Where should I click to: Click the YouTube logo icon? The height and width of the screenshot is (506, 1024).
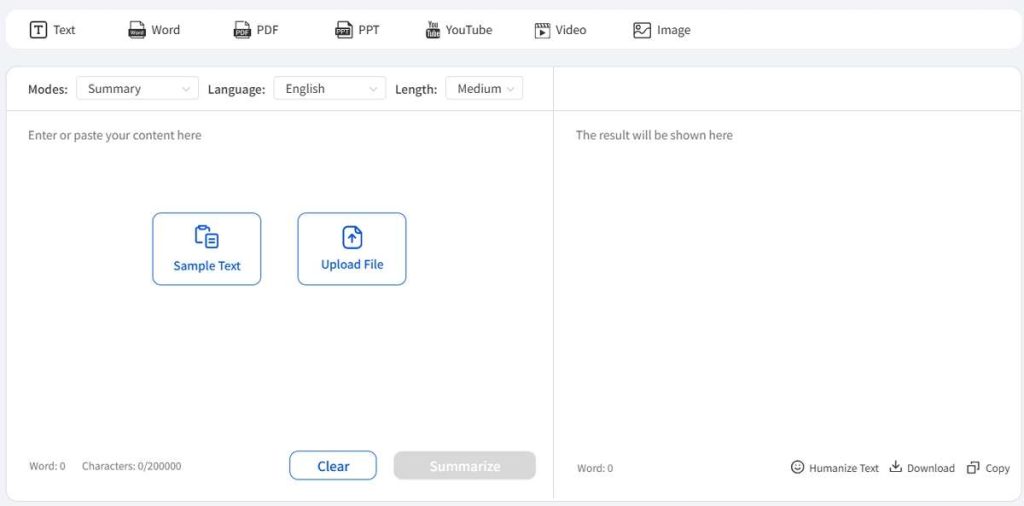(432, 30)
